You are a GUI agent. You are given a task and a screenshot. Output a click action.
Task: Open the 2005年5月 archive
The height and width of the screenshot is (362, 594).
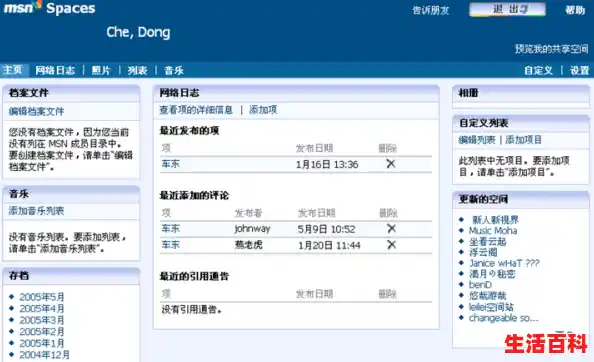pos(42,297)
